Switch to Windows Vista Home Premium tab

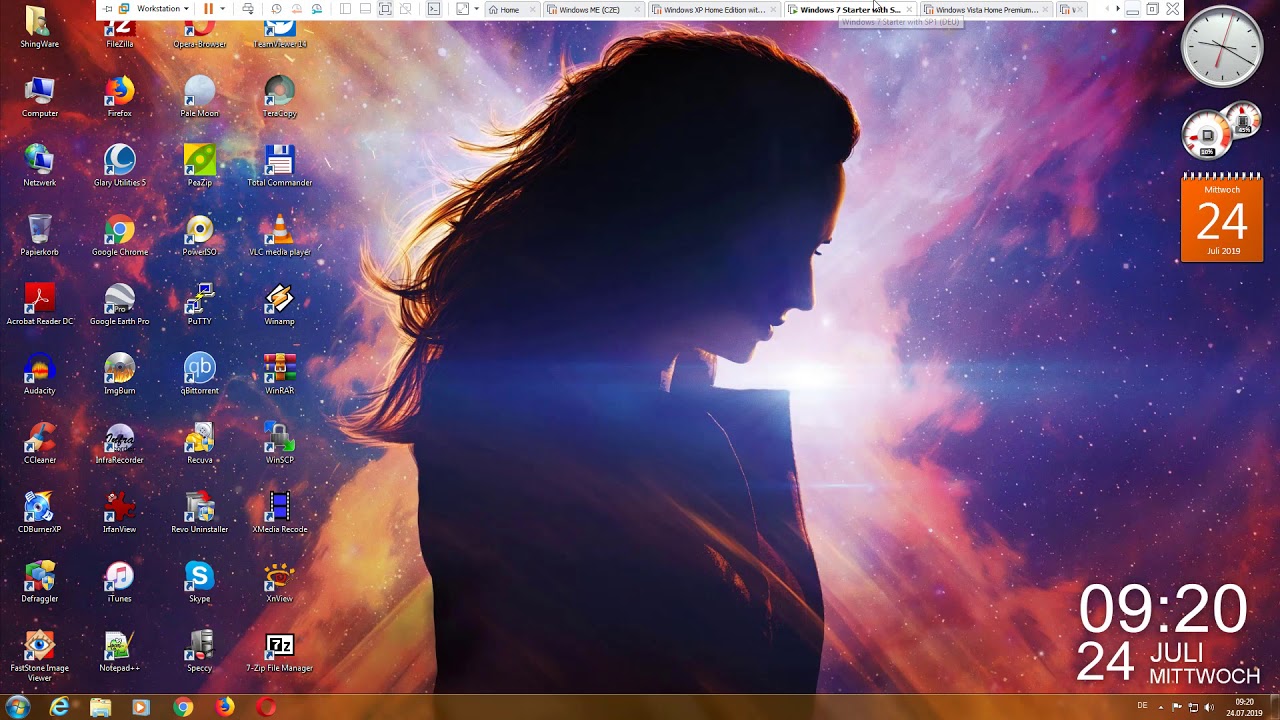(x=986, y=10)
